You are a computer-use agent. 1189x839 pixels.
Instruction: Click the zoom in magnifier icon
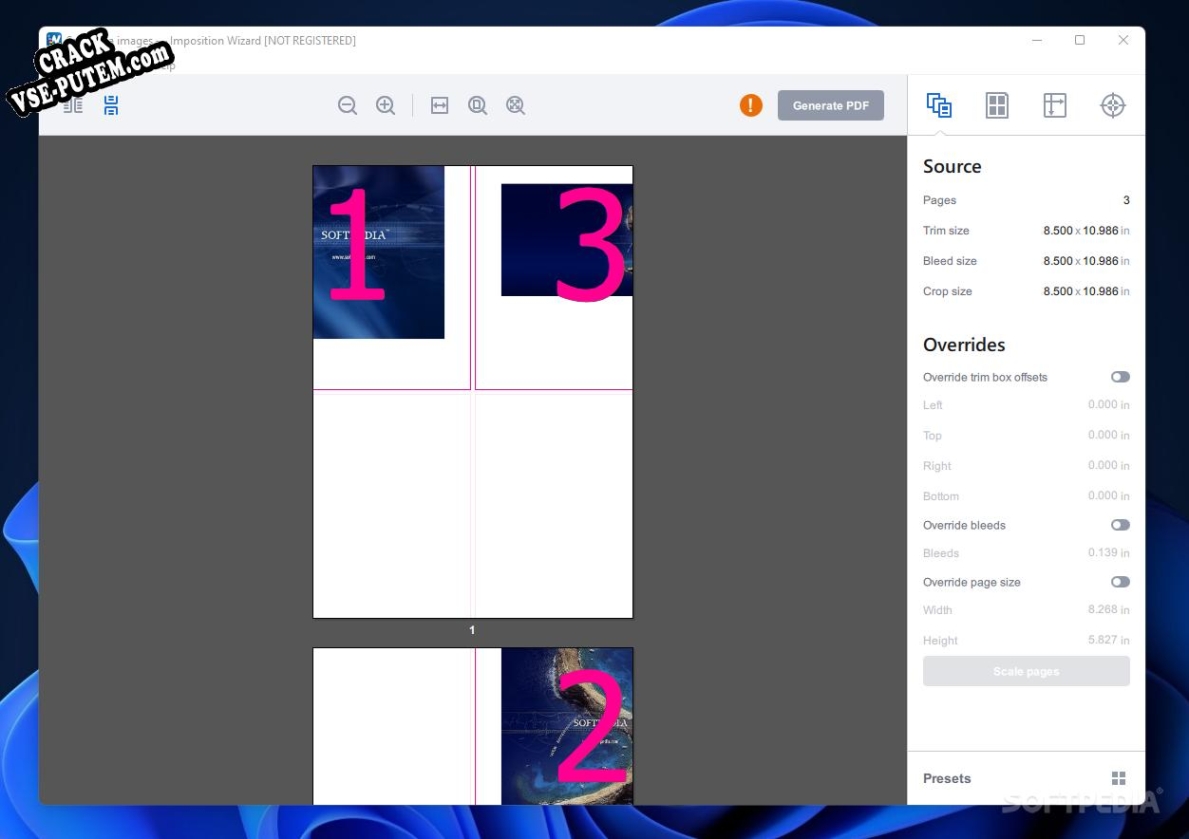point(385,106)
